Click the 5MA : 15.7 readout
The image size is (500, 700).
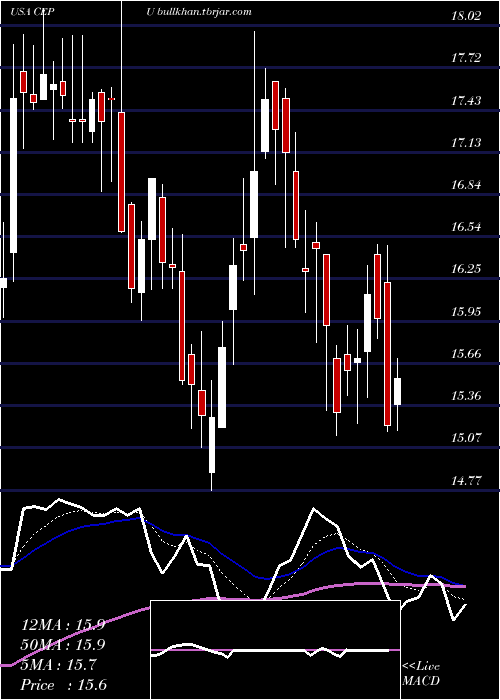pyautogui.click(x=58, y=665)
